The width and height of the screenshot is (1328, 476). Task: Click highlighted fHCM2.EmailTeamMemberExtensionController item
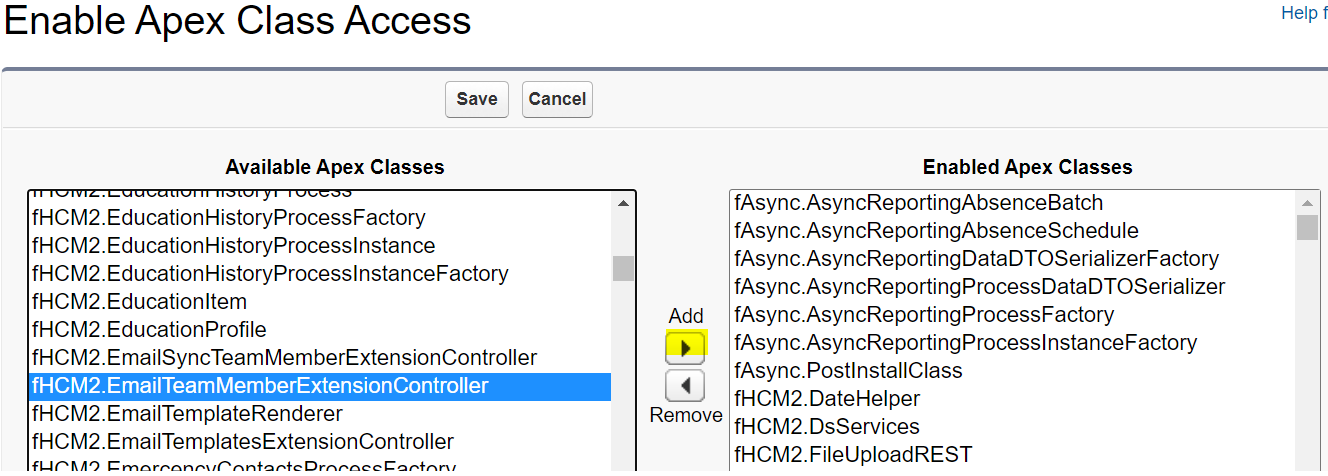260,386
